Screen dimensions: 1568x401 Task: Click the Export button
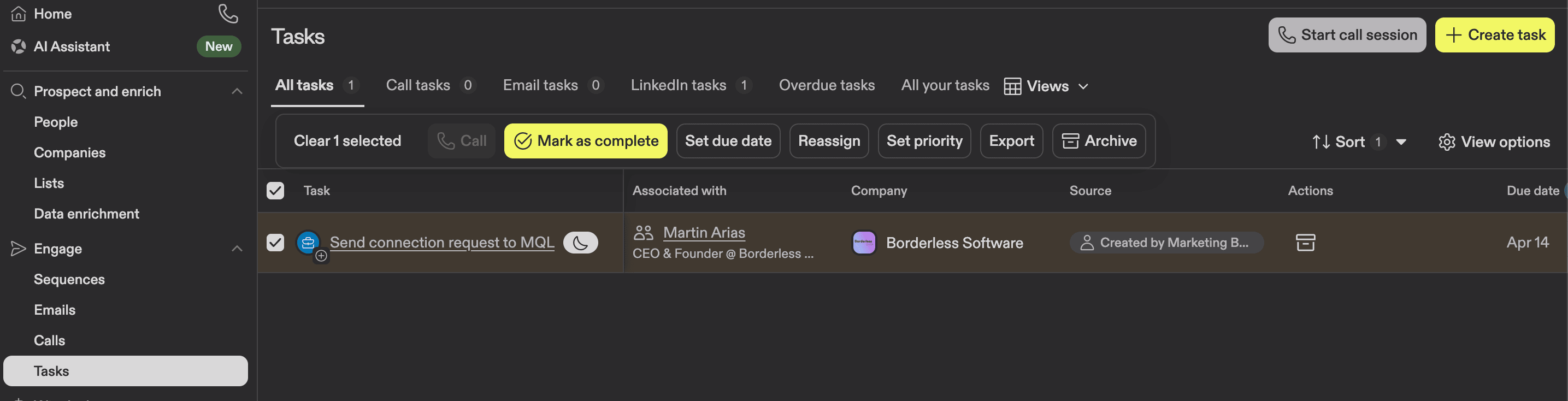tap(1011, 141)
